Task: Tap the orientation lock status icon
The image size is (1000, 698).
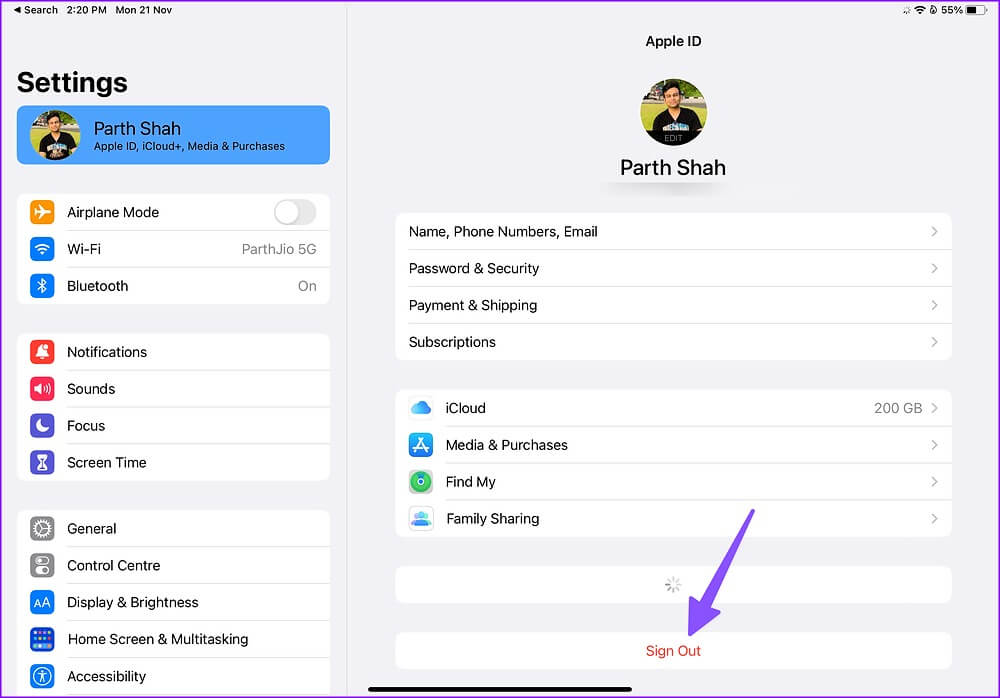Action: [x=933, y=10]
